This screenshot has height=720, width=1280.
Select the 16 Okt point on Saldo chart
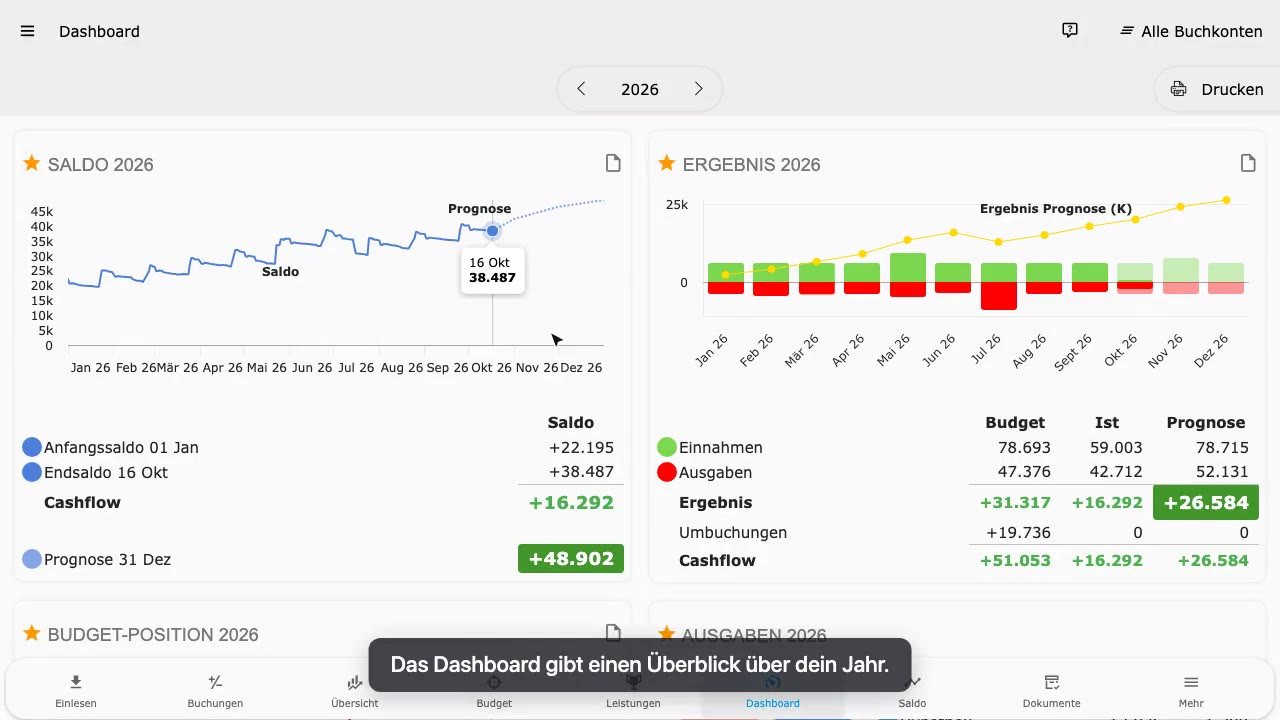pos(492,231)
